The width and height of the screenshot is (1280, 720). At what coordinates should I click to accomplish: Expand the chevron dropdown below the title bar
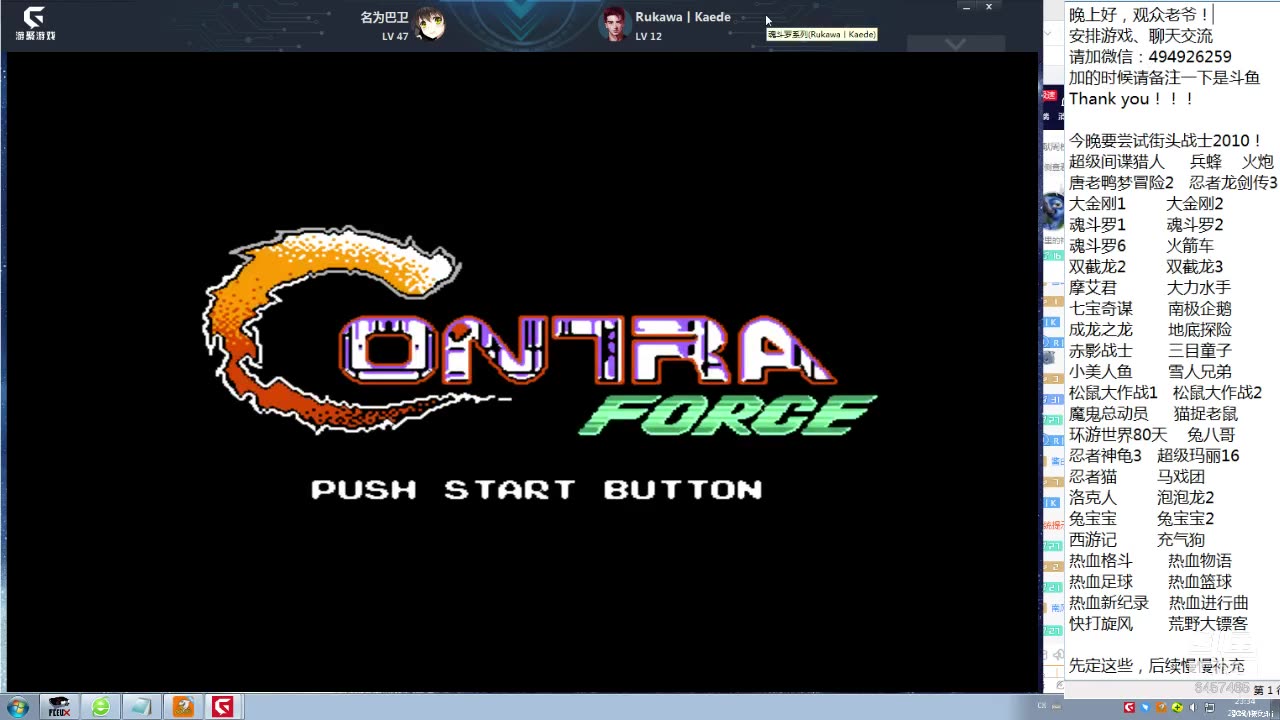click(x=955, y=44)
